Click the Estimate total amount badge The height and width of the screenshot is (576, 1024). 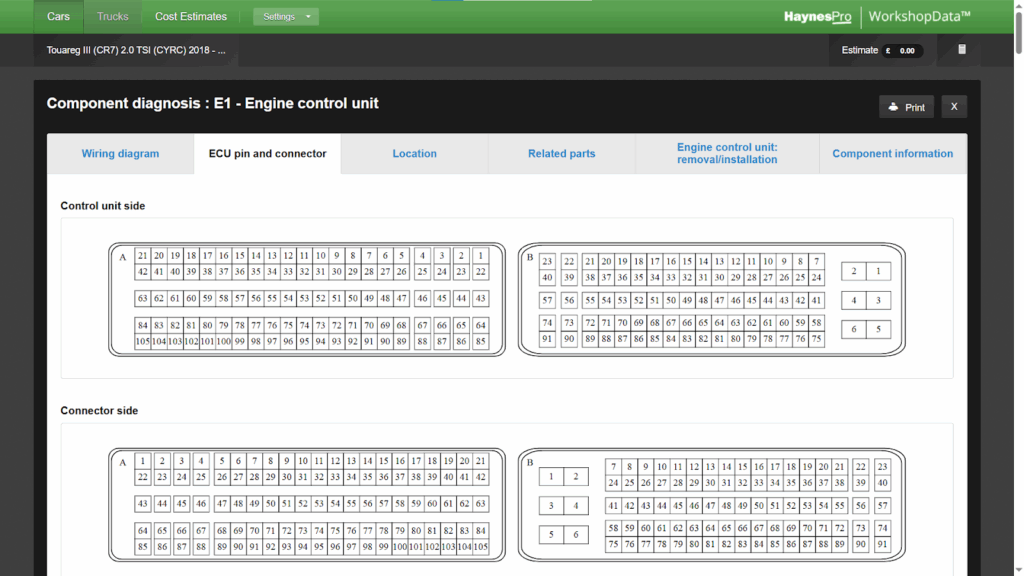(x=901, y=50)
